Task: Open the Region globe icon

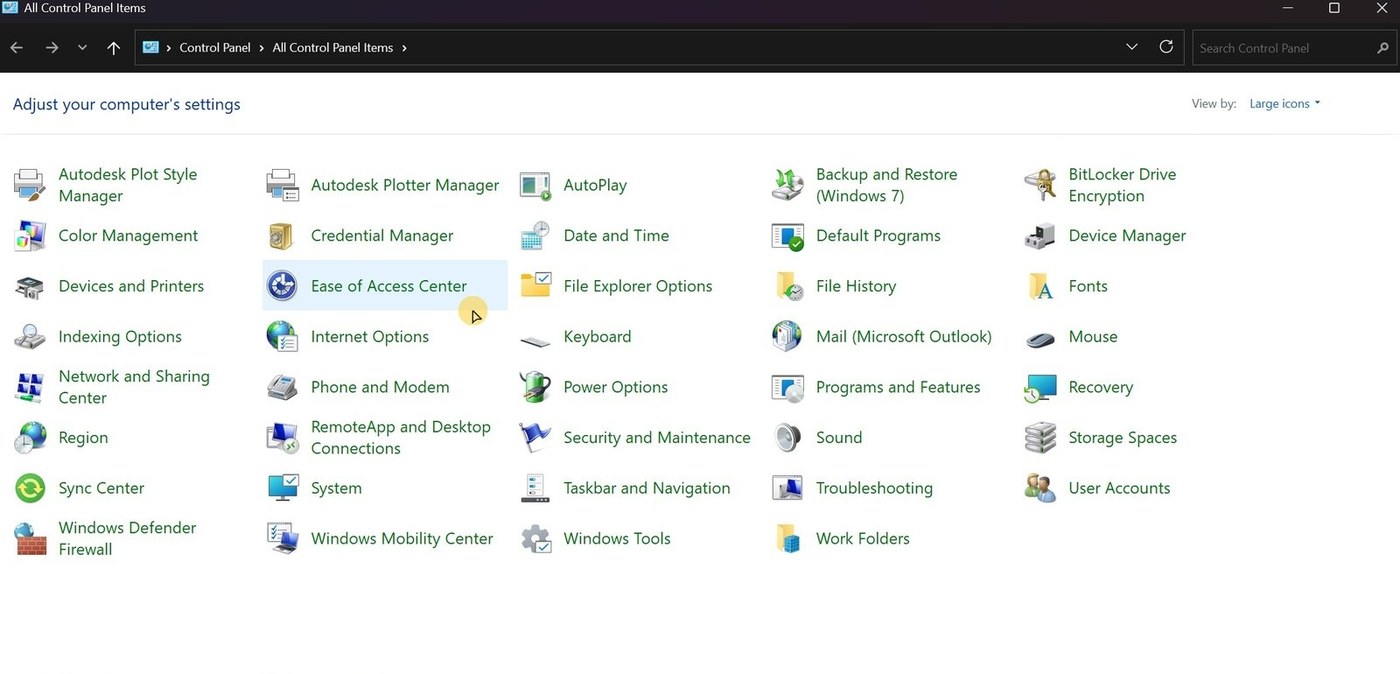Action: coord(29,438)
